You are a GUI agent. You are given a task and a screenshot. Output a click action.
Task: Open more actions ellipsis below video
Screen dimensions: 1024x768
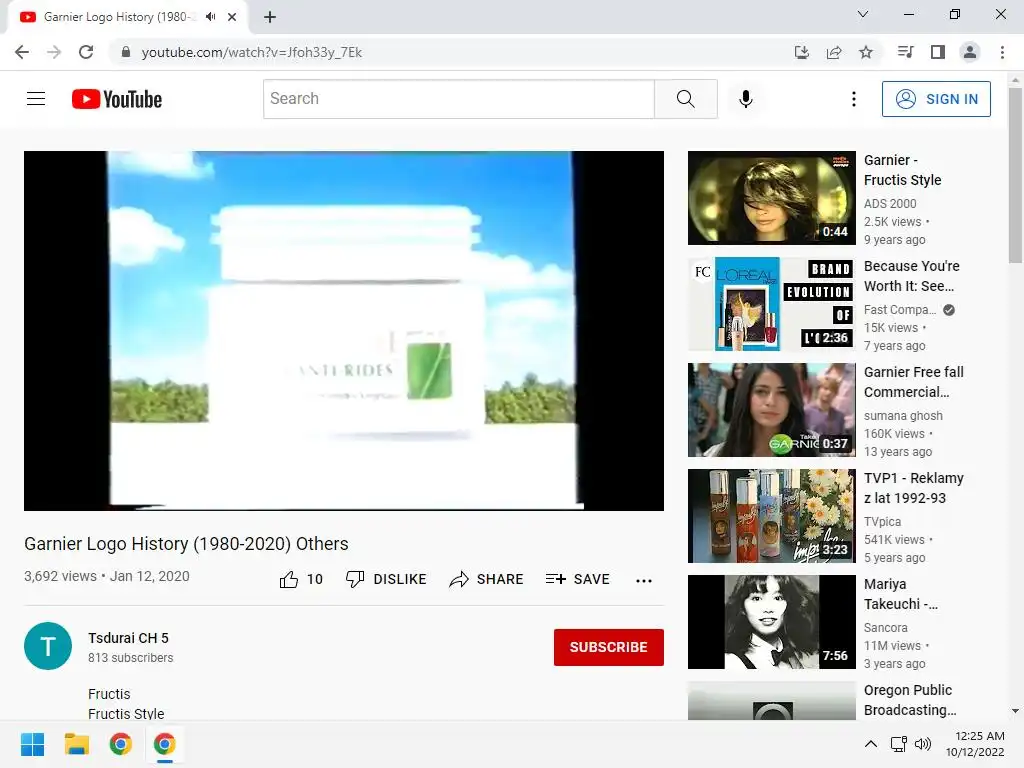pos(644,581)
